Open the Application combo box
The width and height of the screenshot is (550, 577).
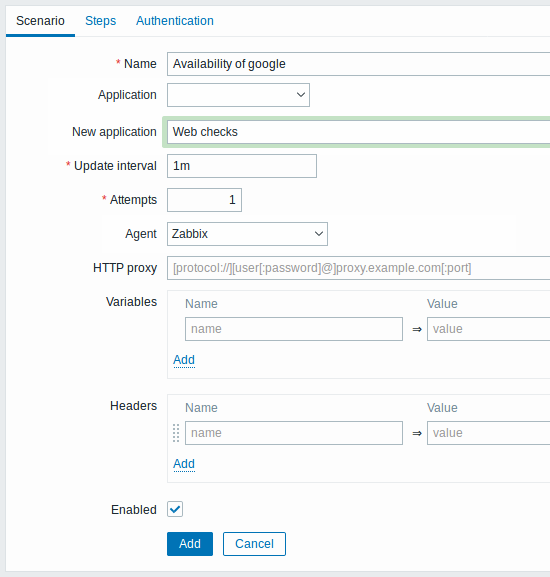pyautogui.click(x=238, y=95)
